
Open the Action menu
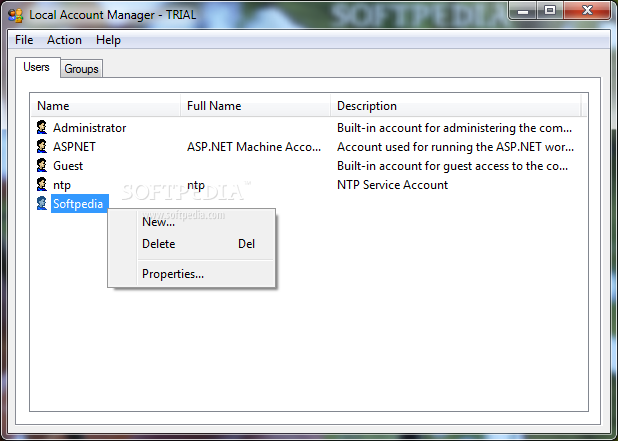click(64, 40)
